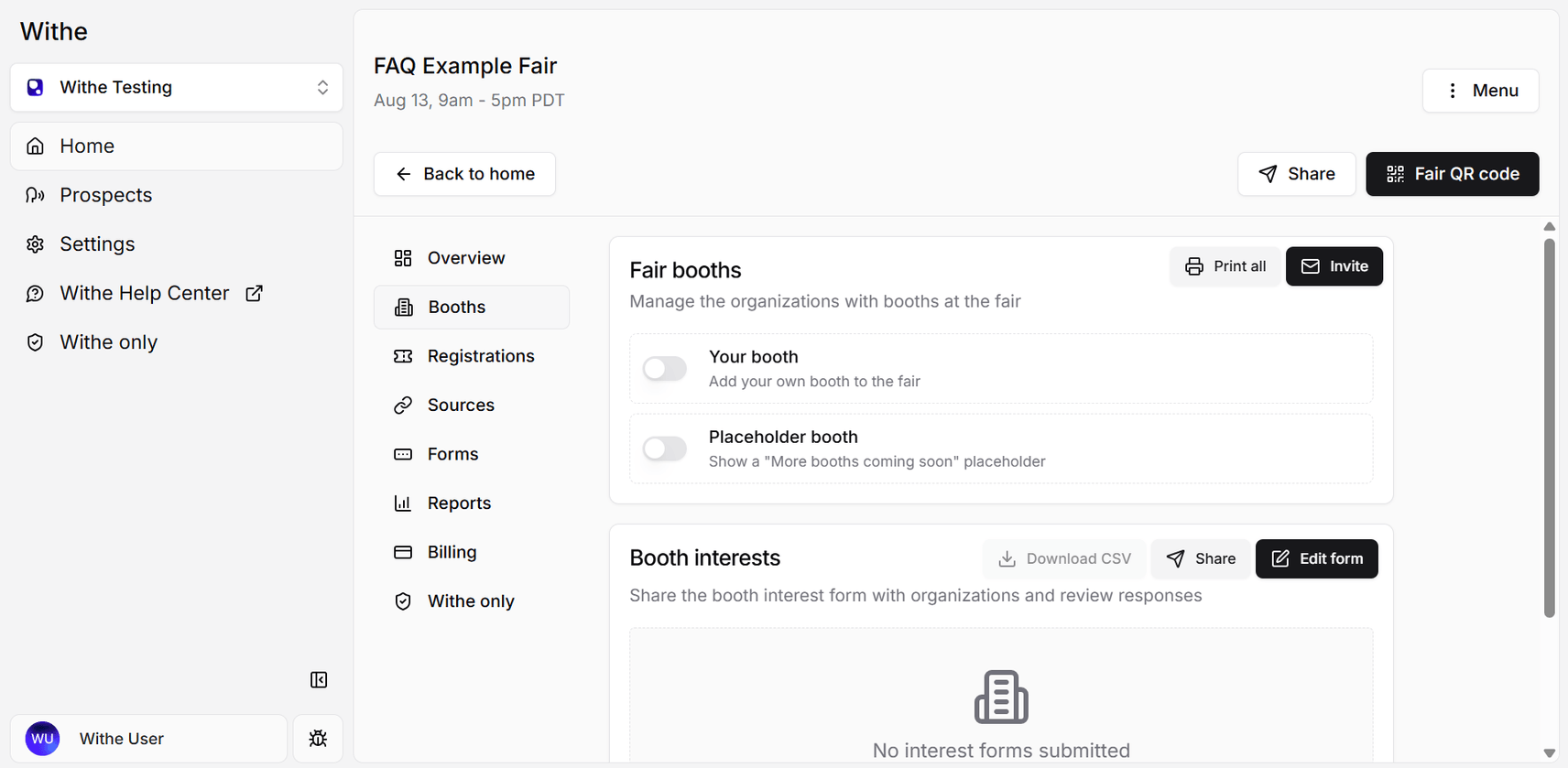Click the Print all button
The height and width of the screenshot is (768, 1568).
[x=1225, y=266]
